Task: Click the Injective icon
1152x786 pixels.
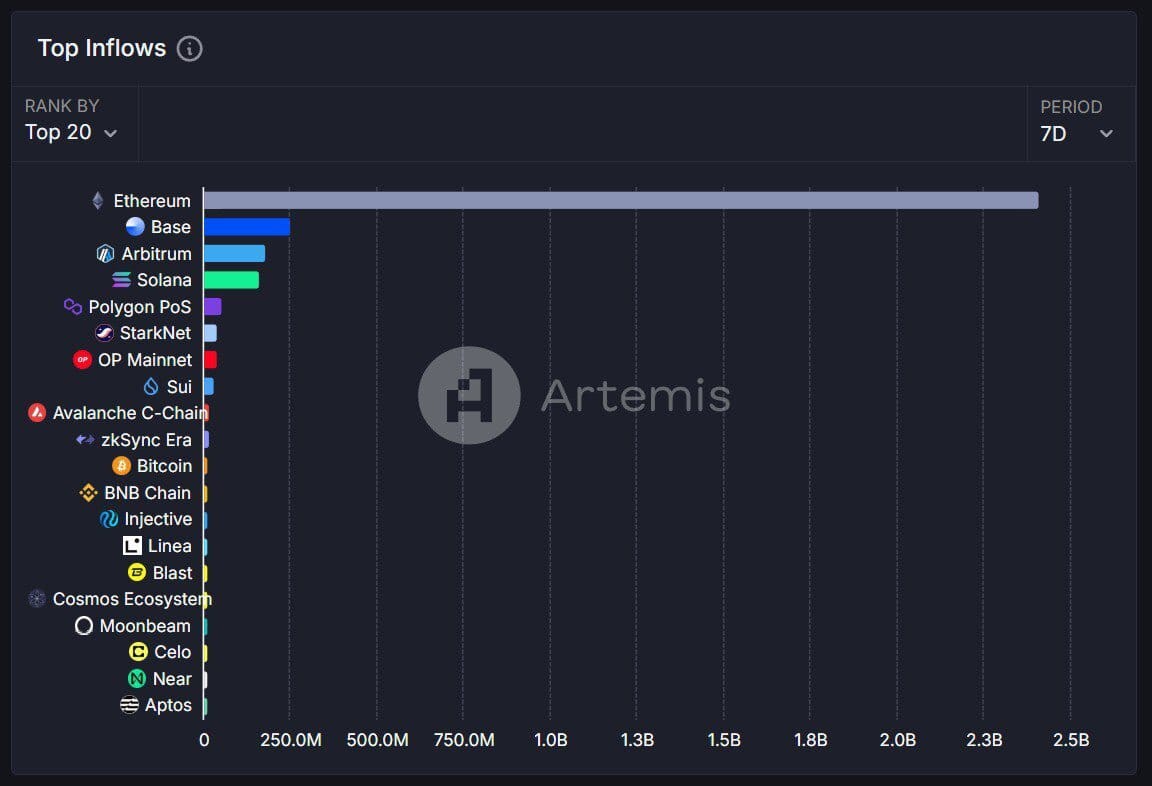Action: [109, 519]
